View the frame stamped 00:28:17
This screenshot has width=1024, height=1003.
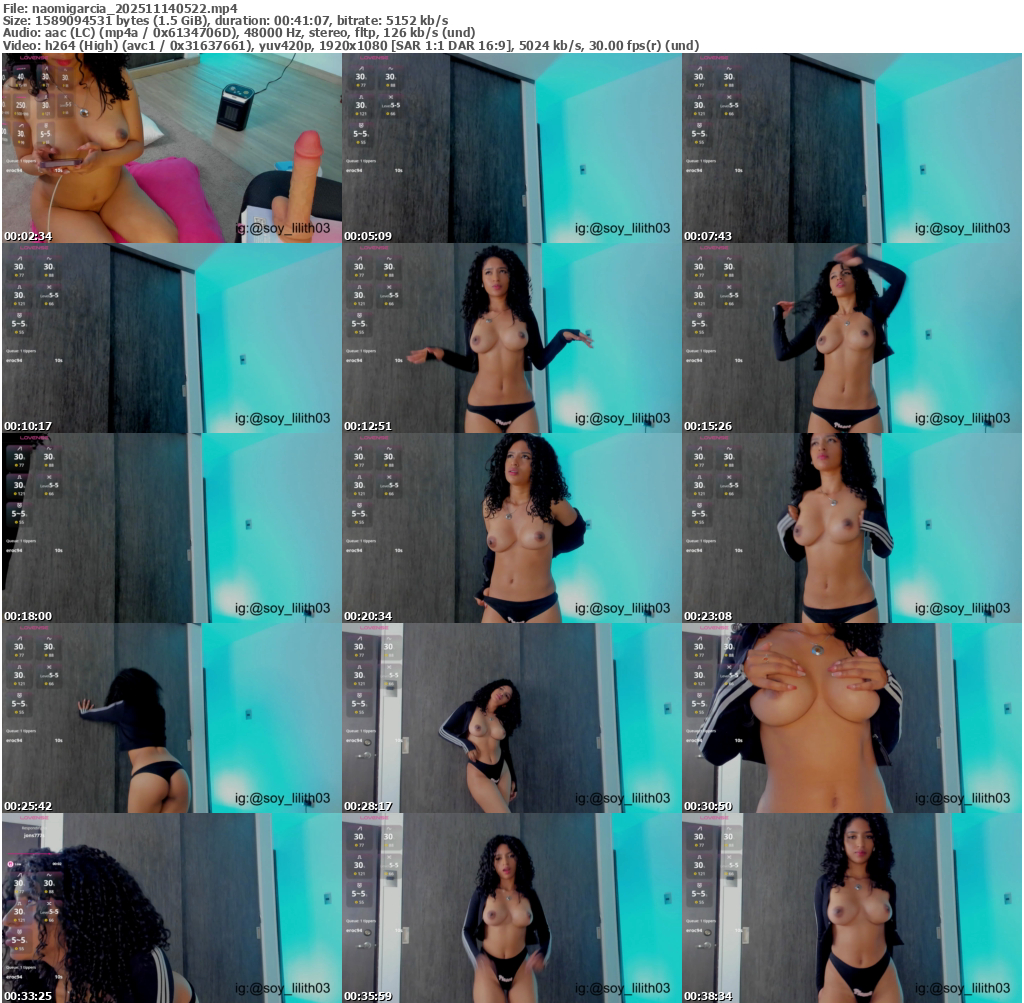coord(511,718)
